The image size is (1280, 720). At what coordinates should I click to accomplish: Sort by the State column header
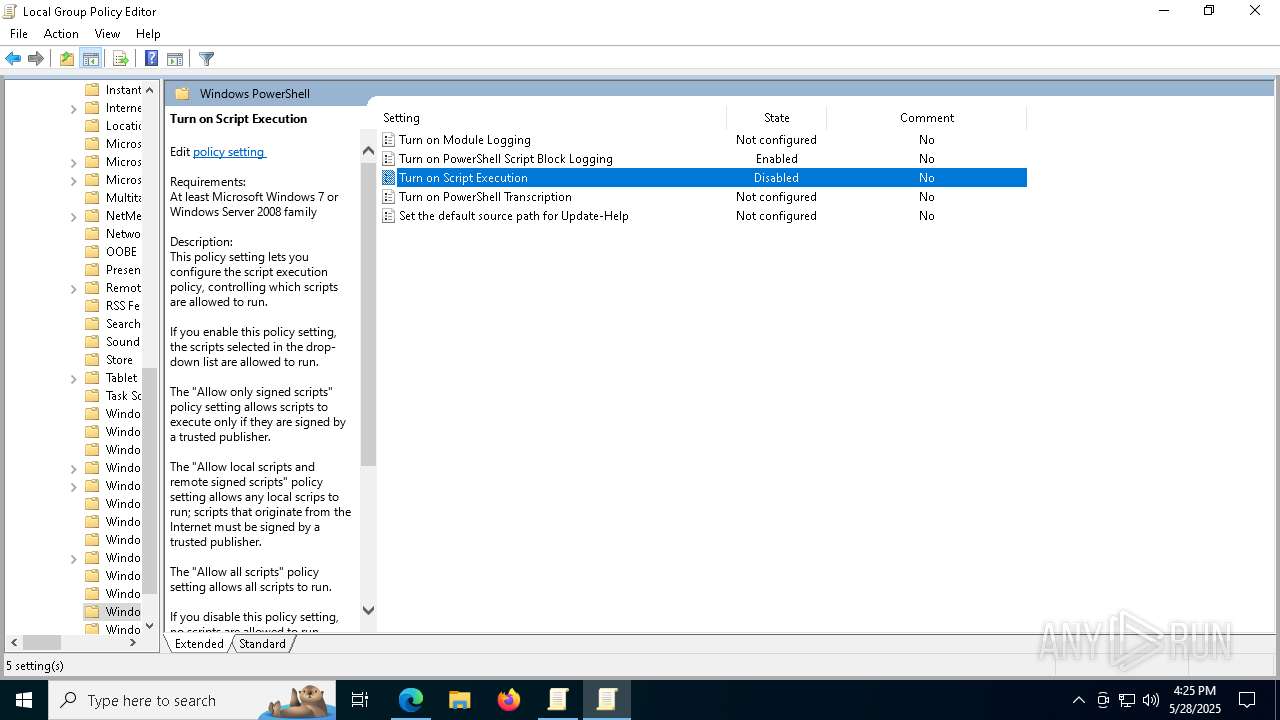pos(776,118)
